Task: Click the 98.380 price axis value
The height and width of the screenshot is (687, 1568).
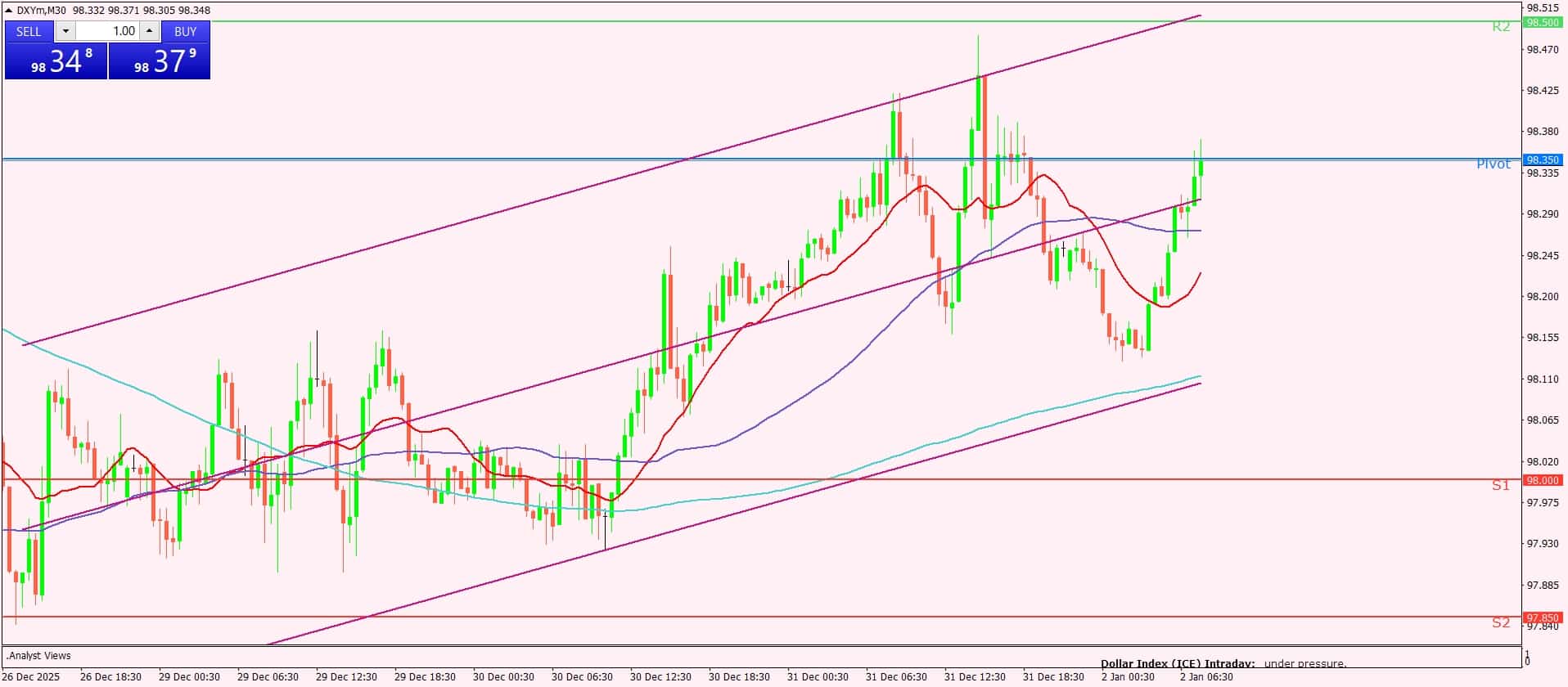Action: click(x=1543, y=131)
